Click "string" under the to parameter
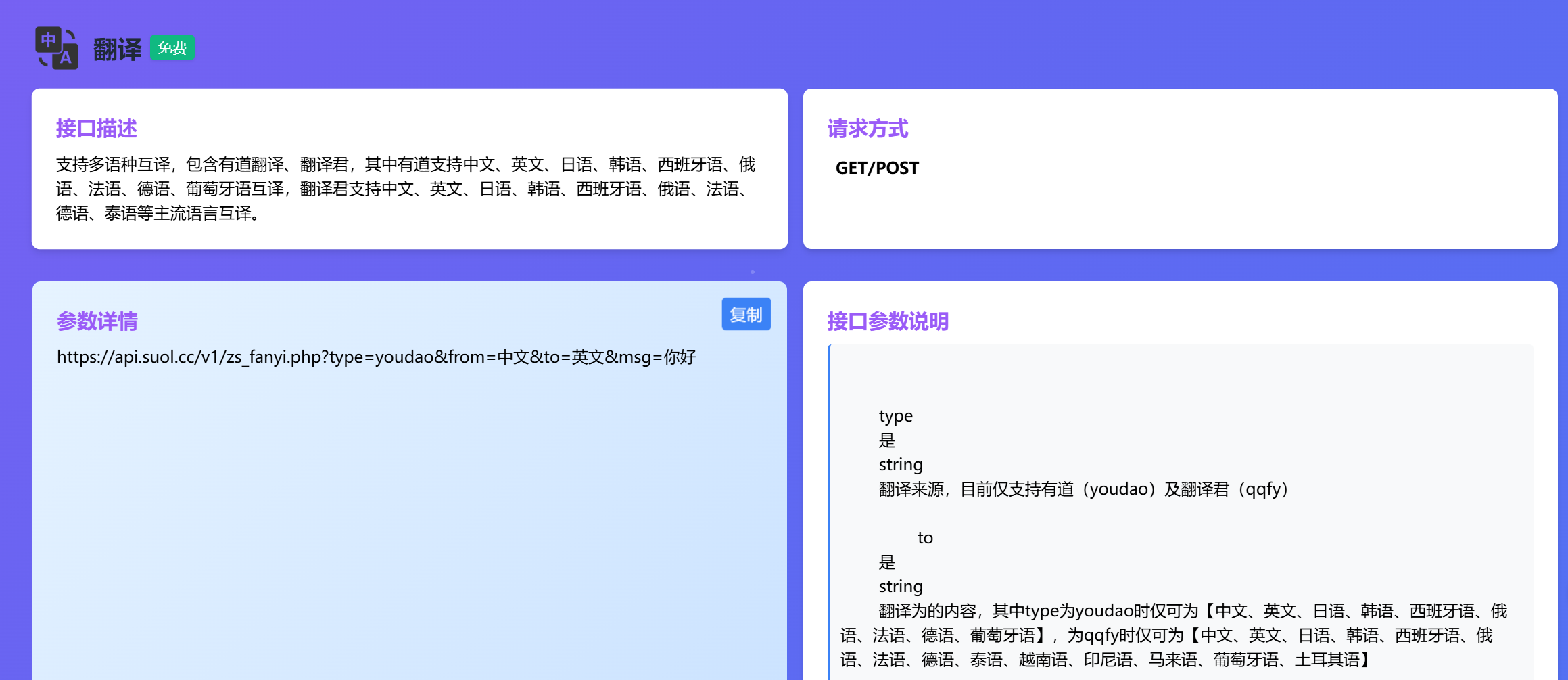1568x680 pixels. point(901,587)
